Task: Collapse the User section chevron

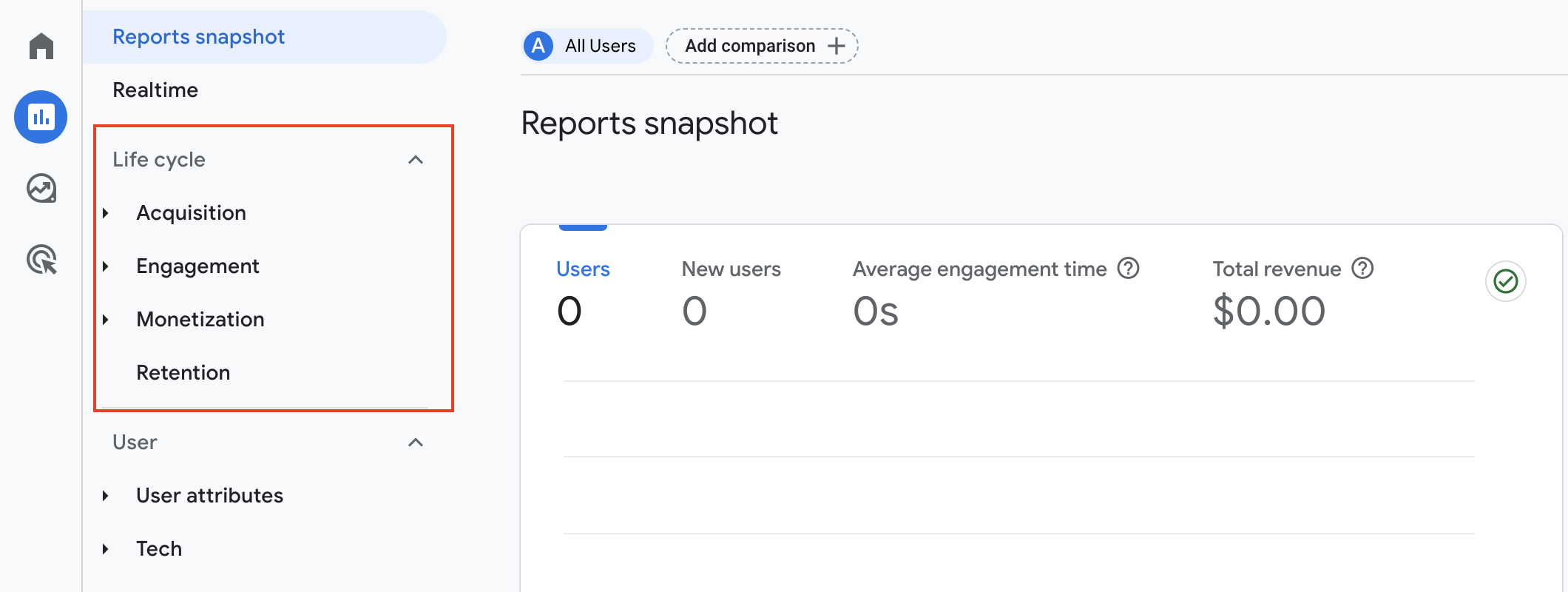Action: pos(416,443)
